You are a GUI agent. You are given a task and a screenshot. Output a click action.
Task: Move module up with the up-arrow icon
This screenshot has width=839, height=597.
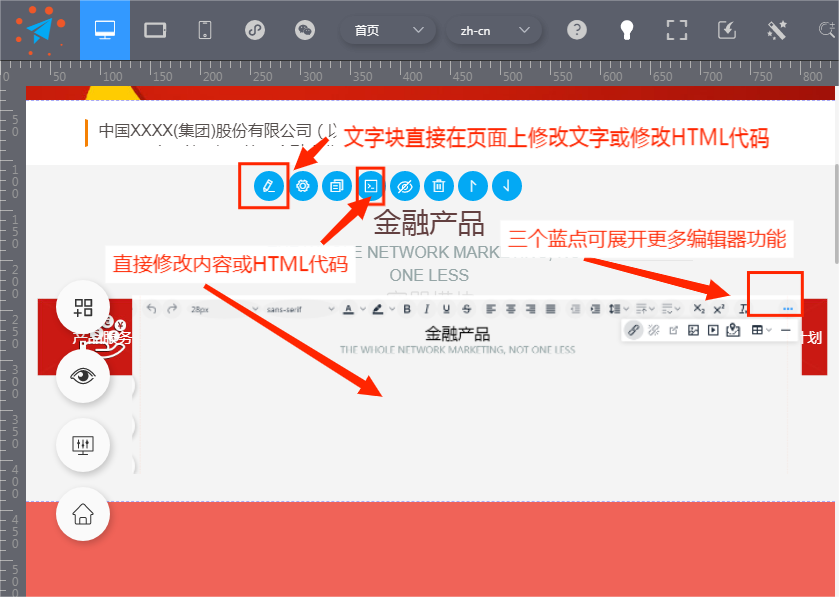(473, 186)
